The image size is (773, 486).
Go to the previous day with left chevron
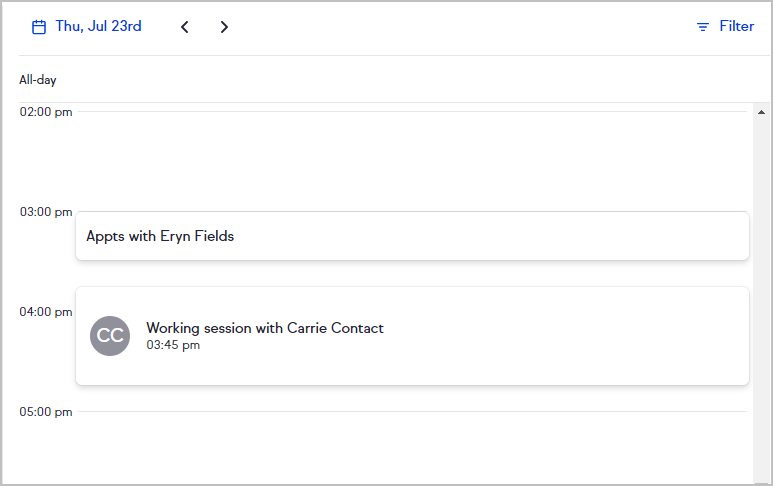click(185, 27)
